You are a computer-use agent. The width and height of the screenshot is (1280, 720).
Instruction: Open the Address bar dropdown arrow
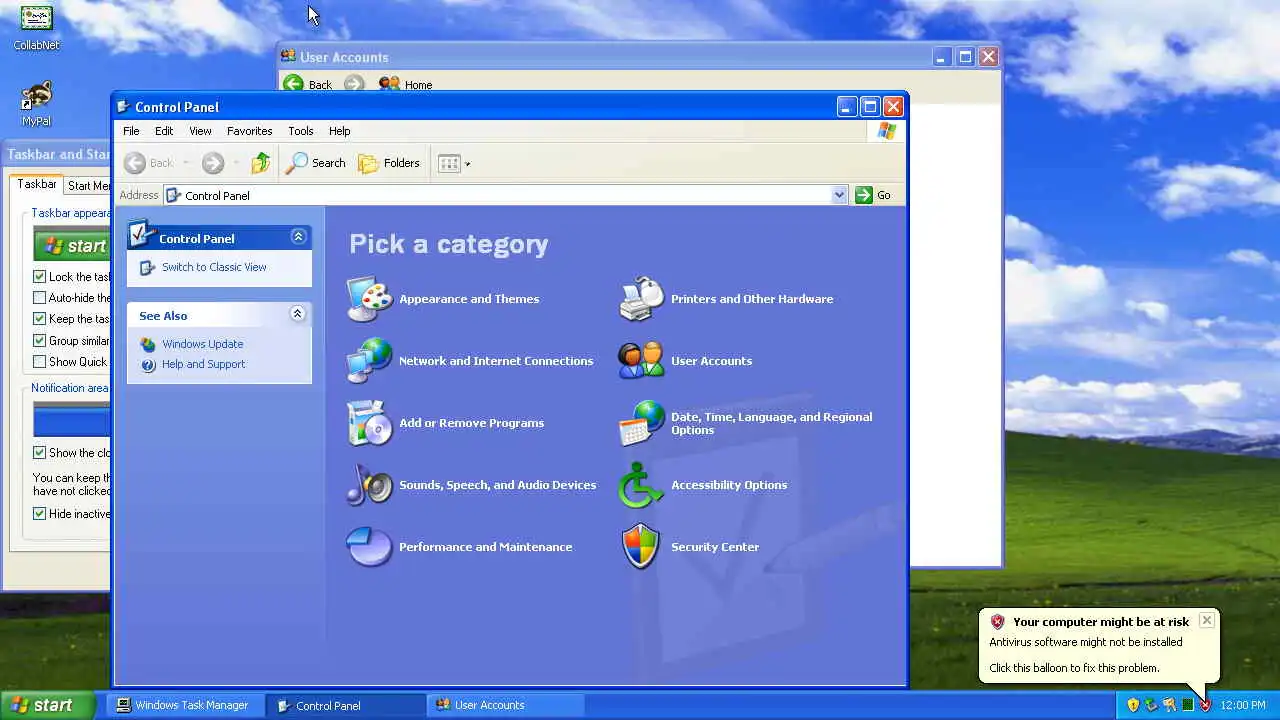click(839, 195)
